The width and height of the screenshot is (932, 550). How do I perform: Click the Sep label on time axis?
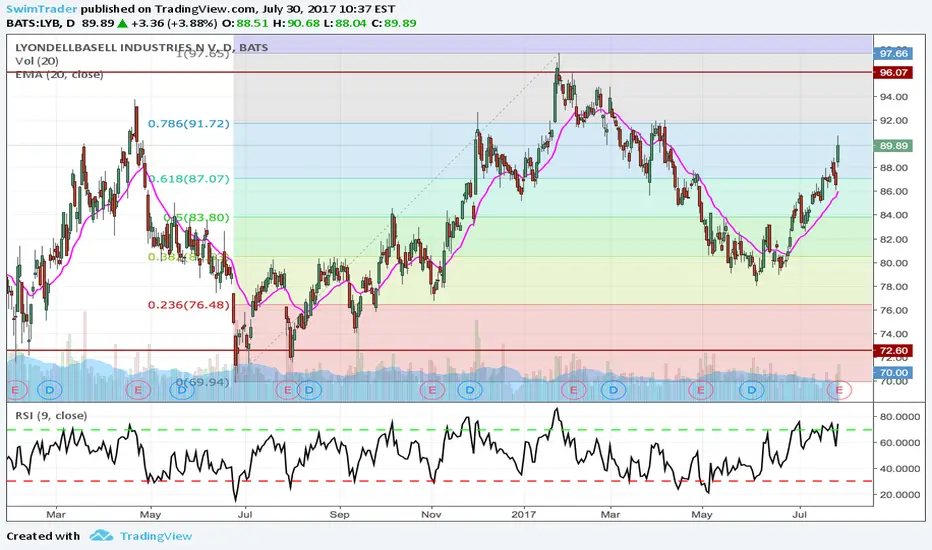pos(339,514)
